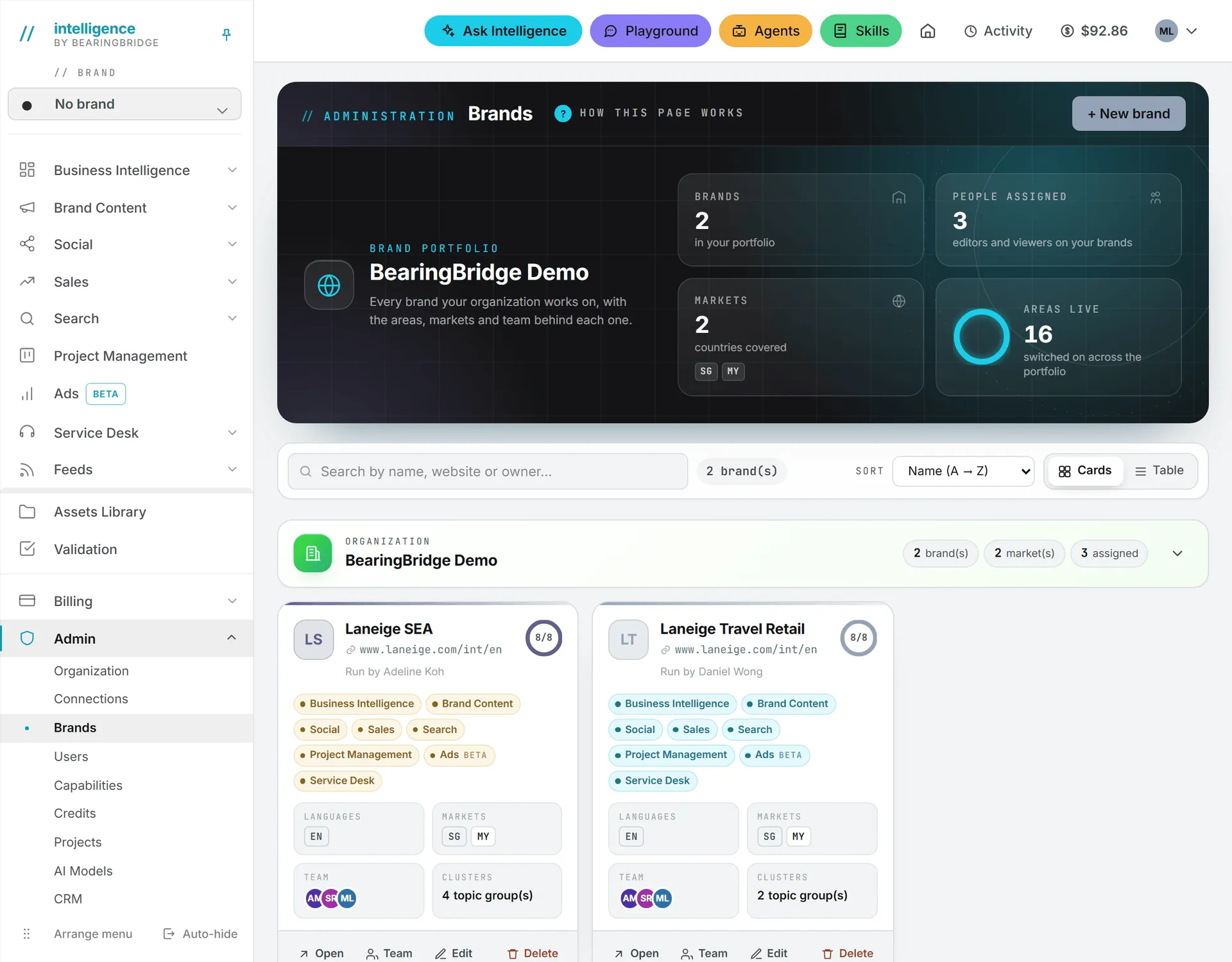Viewport: 1232px width, 962px height.
Task: Click the Assets Library folder icon
Action: pos(27,512)
